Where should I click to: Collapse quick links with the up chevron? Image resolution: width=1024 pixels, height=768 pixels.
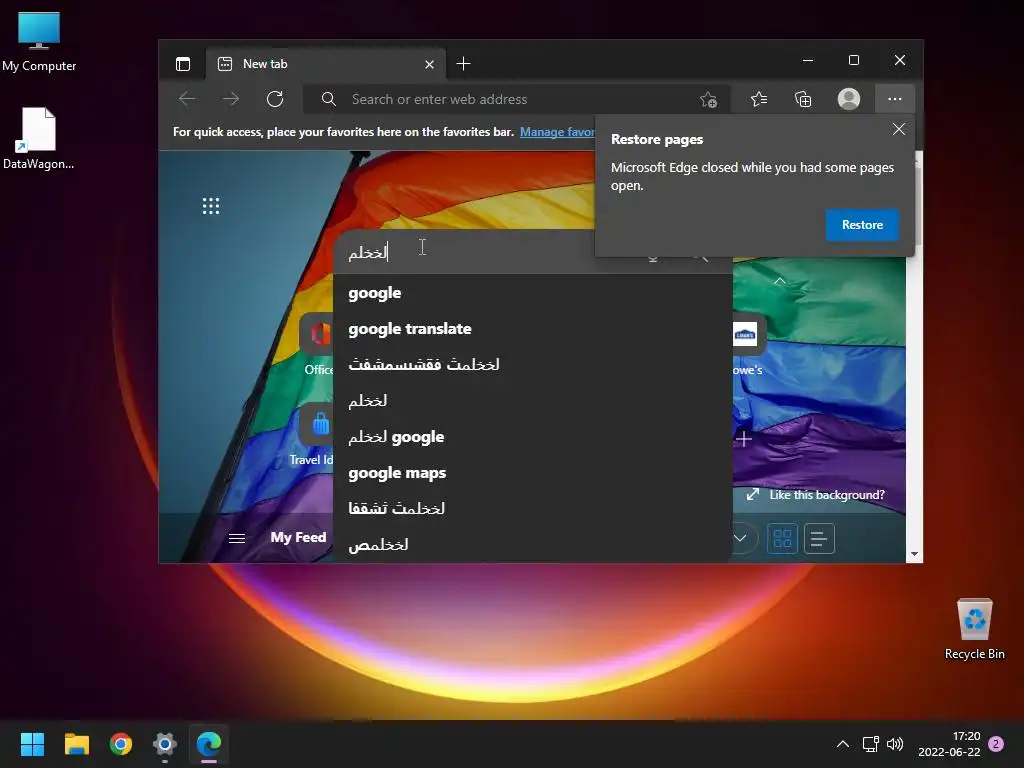click(x=779, y=281)
